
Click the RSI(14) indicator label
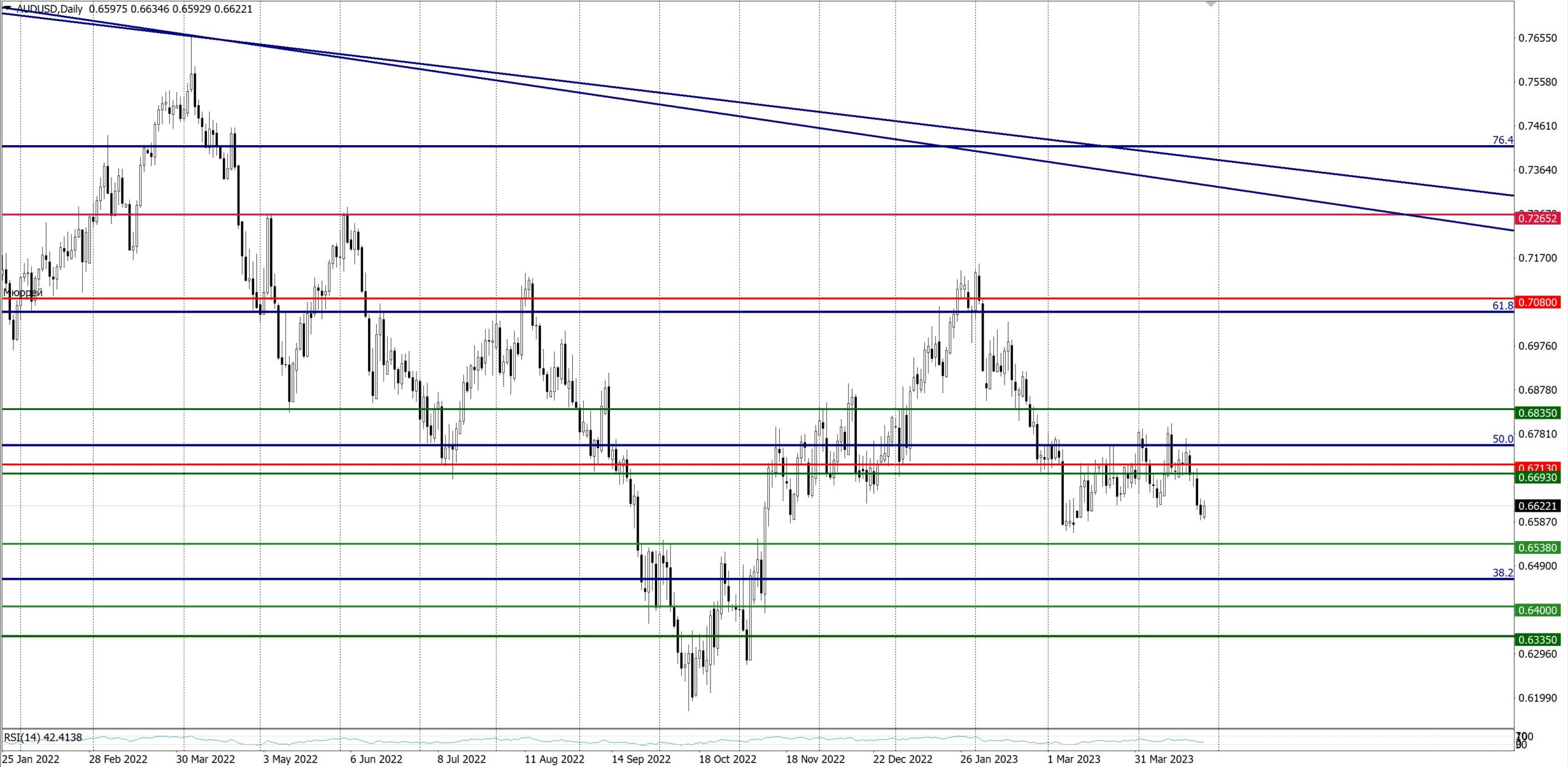43,738
